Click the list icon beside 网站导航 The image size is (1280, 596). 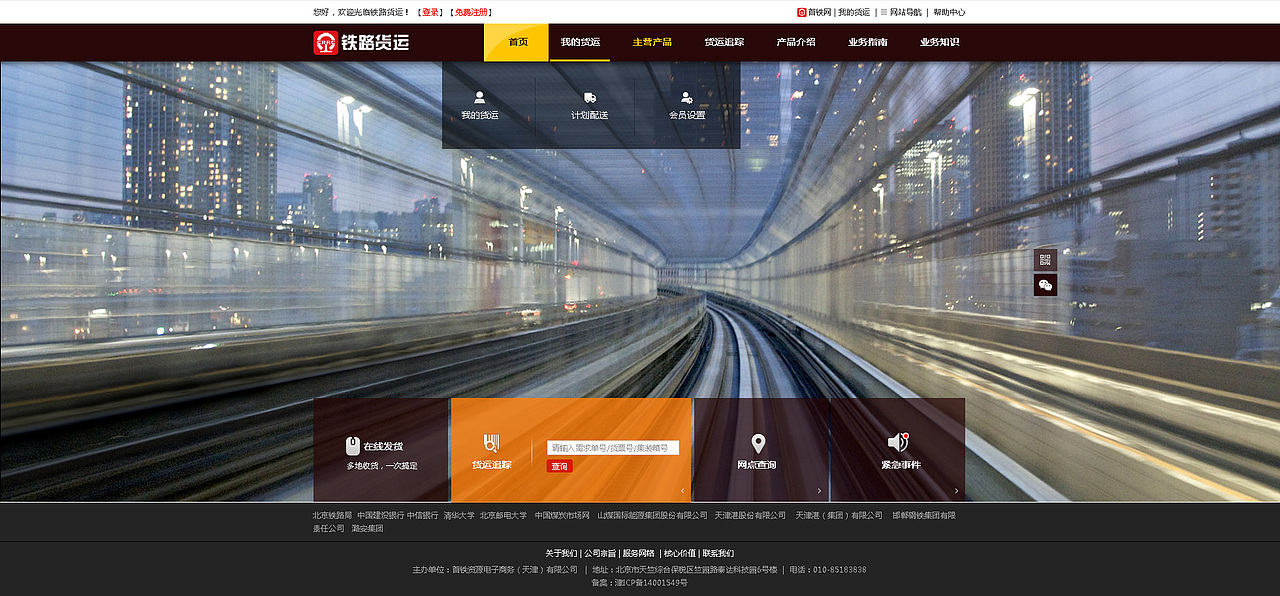pos(884,13)
